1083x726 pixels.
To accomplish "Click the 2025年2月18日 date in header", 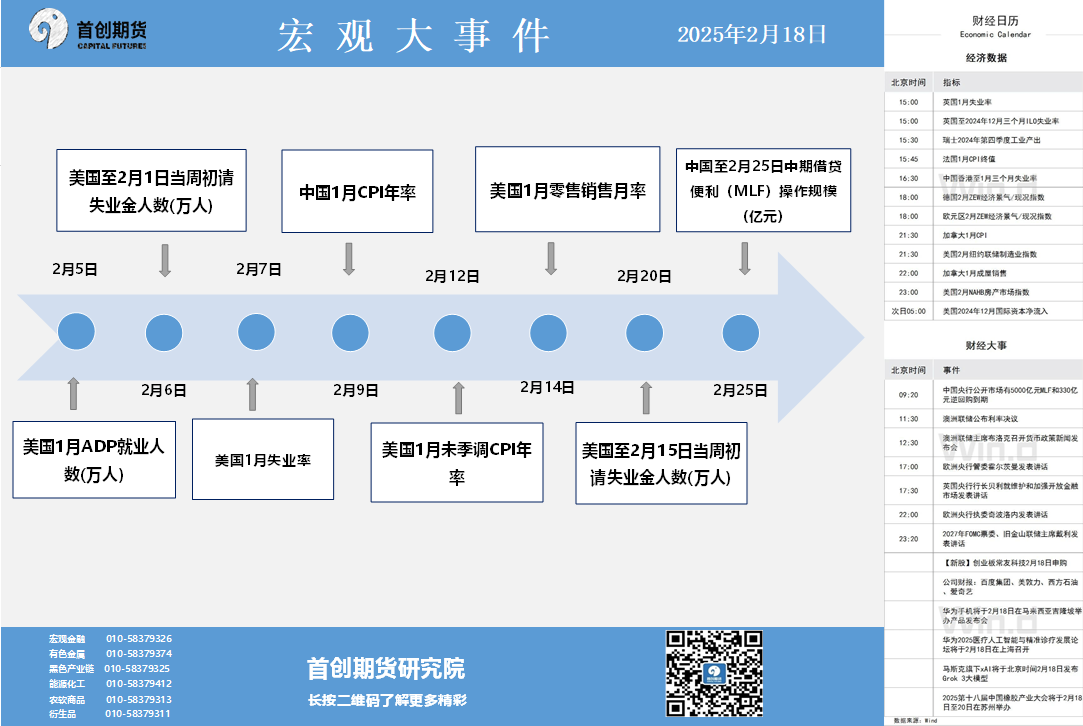I will 752,34.
